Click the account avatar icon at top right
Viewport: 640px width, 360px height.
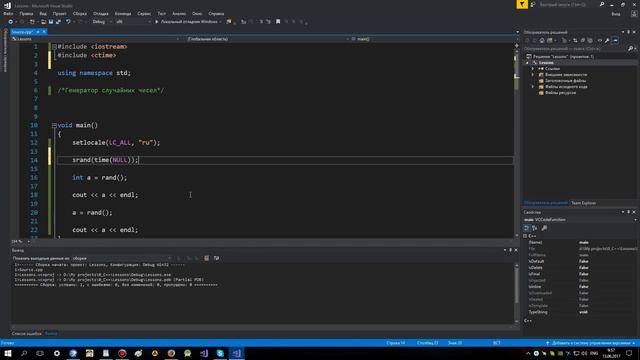(x=634, y=13)
